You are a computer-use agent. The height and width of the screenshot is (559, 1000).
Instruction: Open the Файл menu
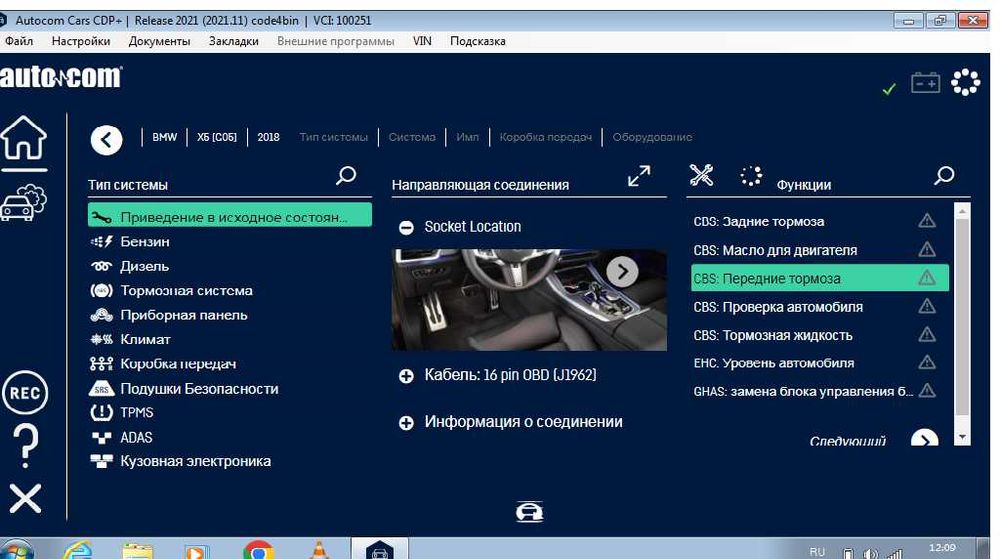point(19,41)
